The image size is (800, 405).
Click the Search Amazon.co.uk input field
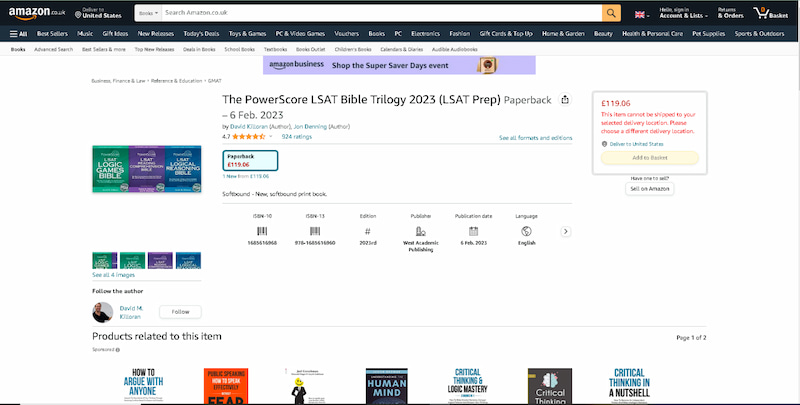(x=382, y=13)
